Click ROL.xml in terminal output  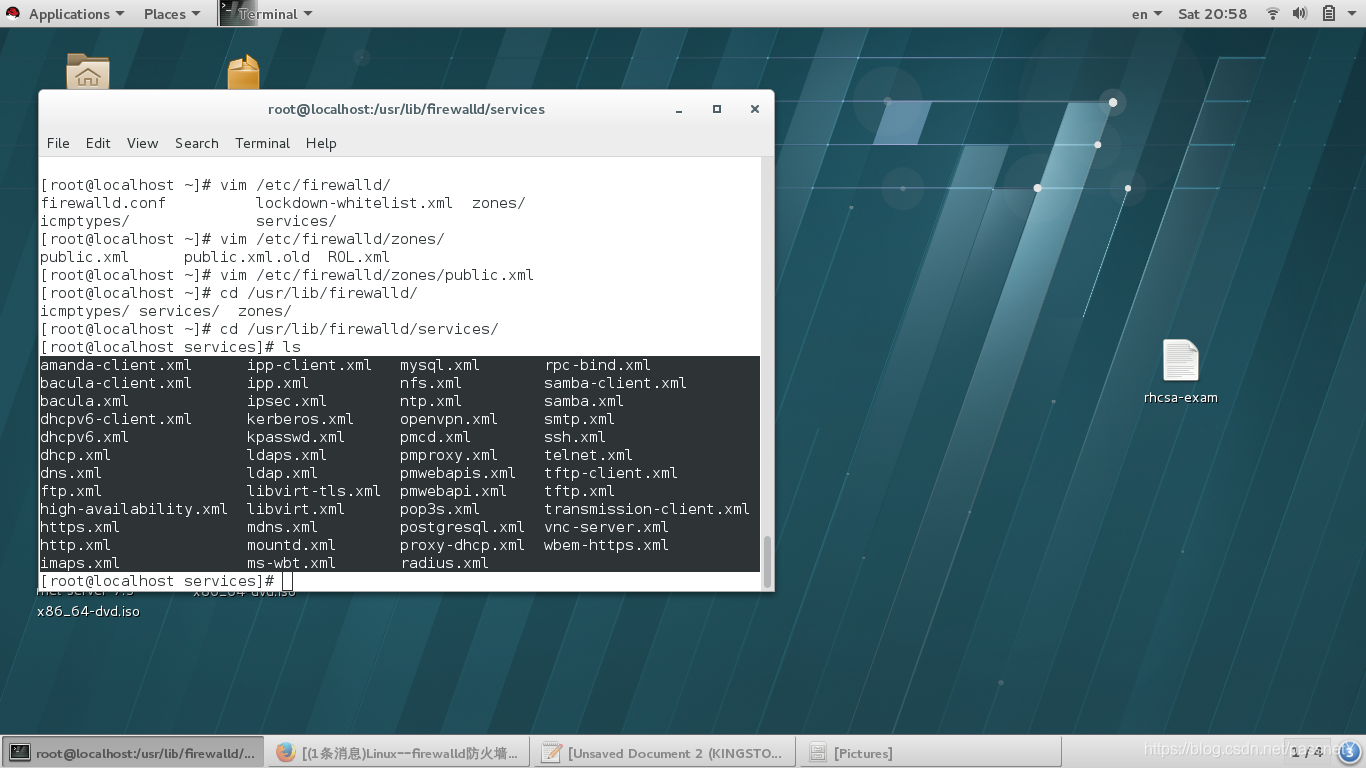coord(358,257)
